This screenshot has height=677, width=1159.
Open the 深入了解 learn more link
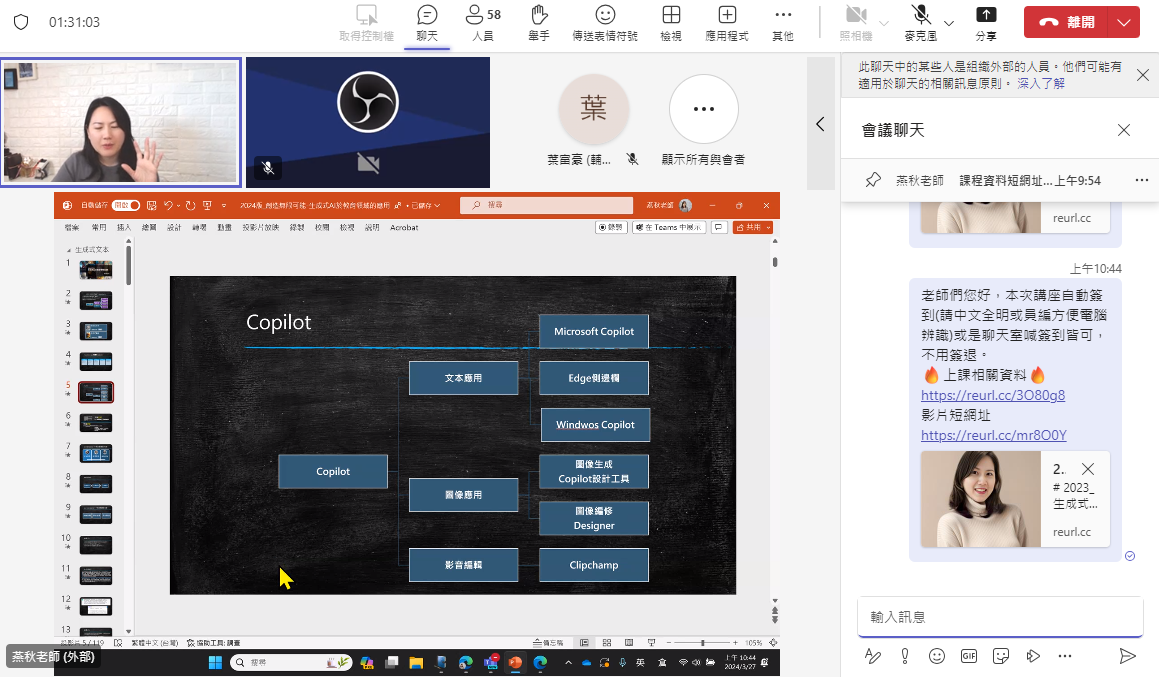[x=1041, y=84]
